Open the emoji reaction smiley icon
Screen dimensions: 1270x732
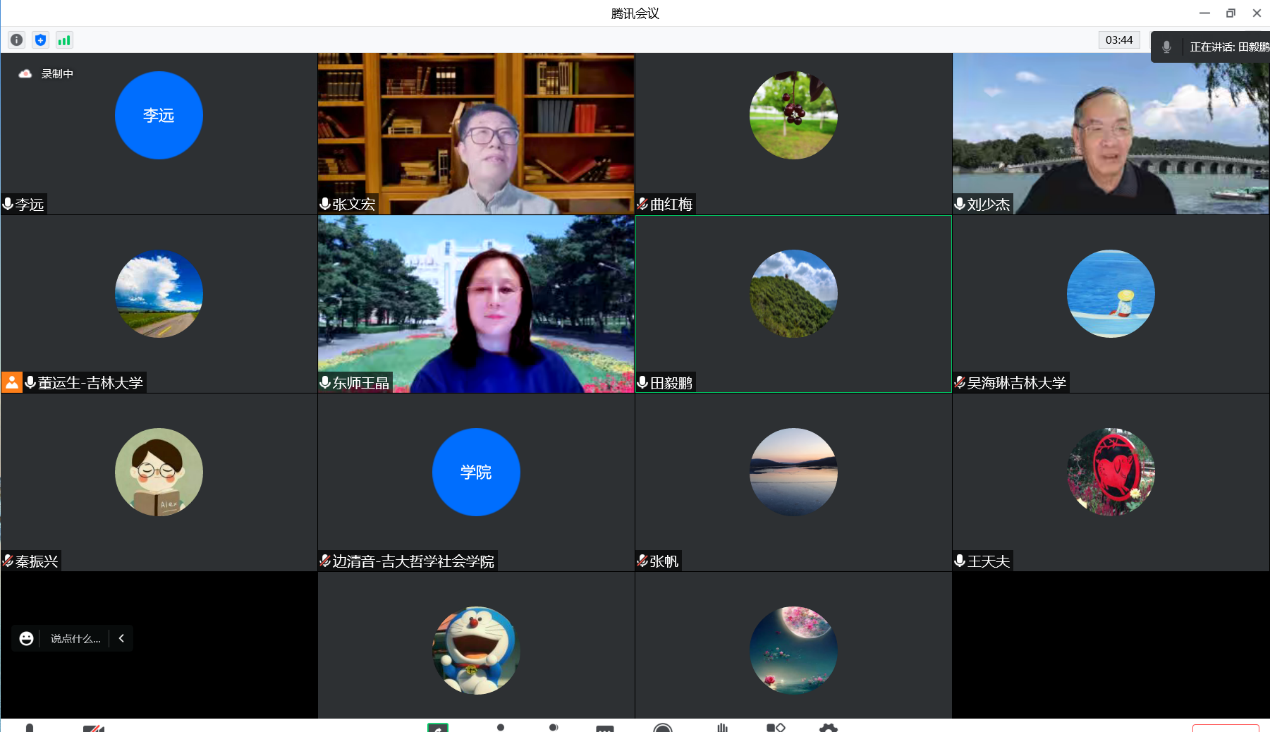pos(26,638)
